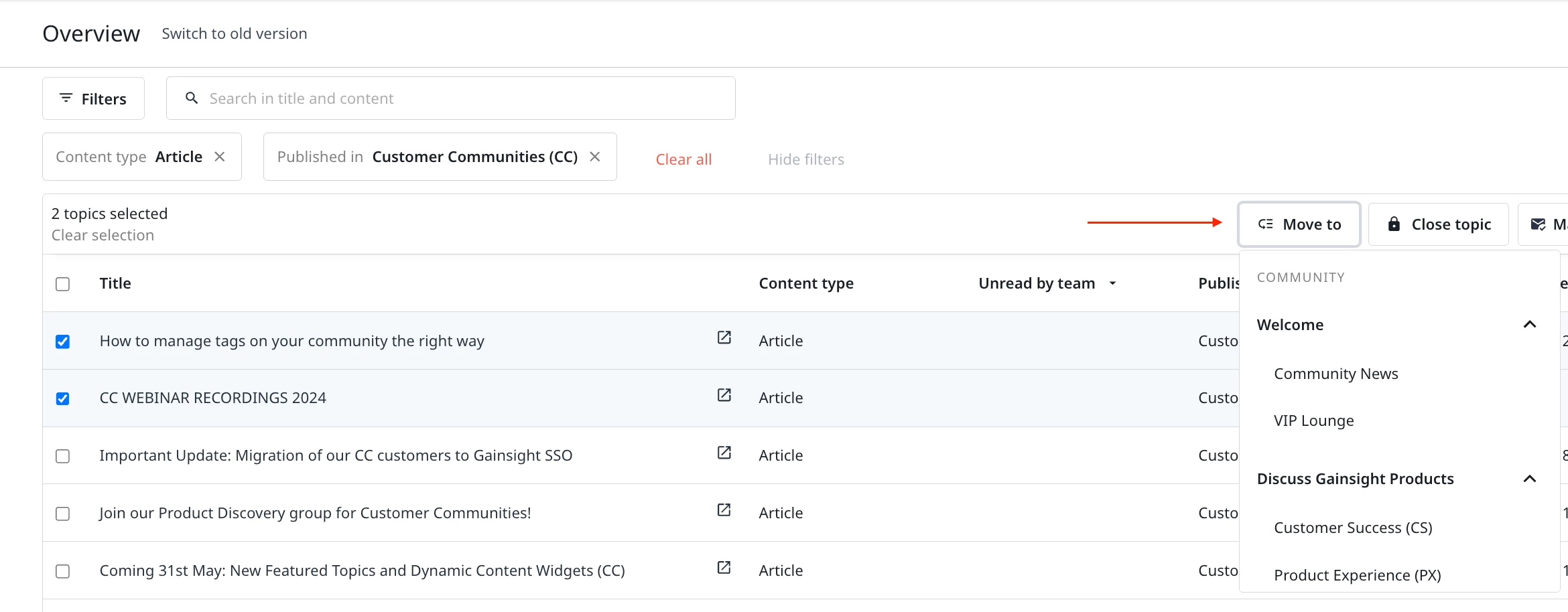The height and width of the screenshot is (612, 1568).
Task: Select Community News as destination
Action: 1335,374
